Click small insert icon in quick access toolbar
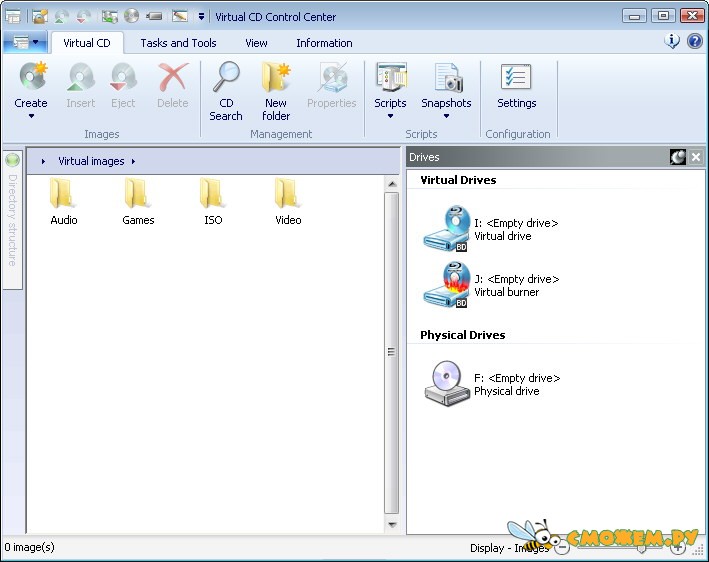This screenshot has width=709, height=562. [61, 17]
